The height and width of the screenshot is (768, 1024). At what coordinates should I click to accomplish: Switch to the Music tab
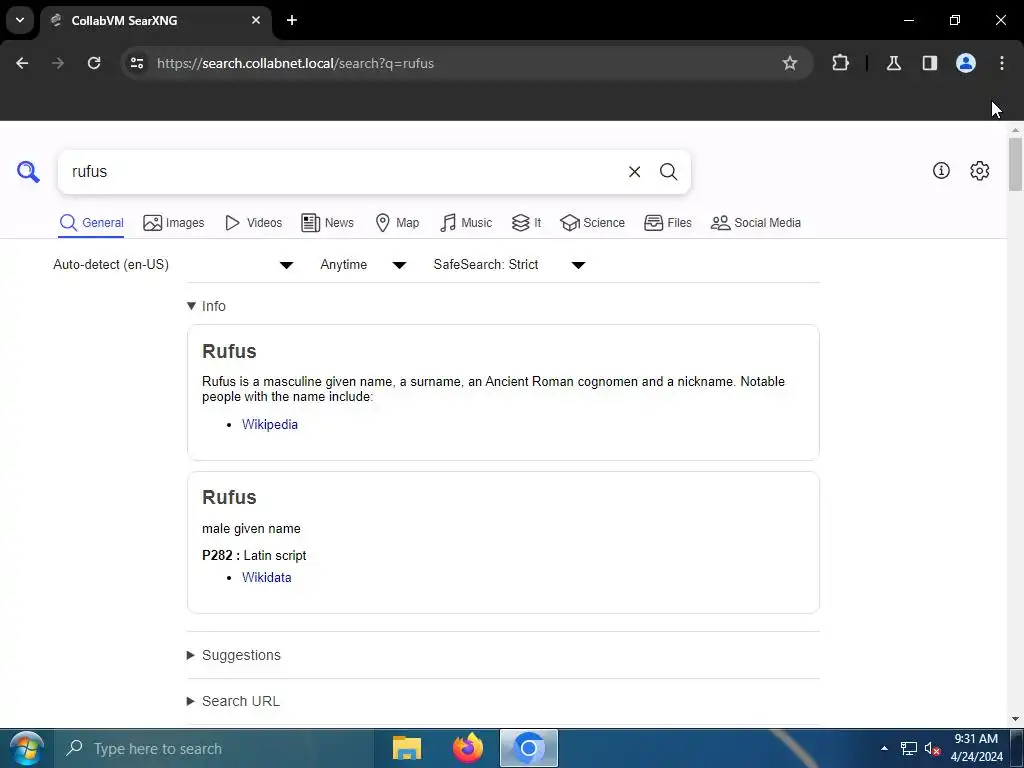tap(466, 223)
